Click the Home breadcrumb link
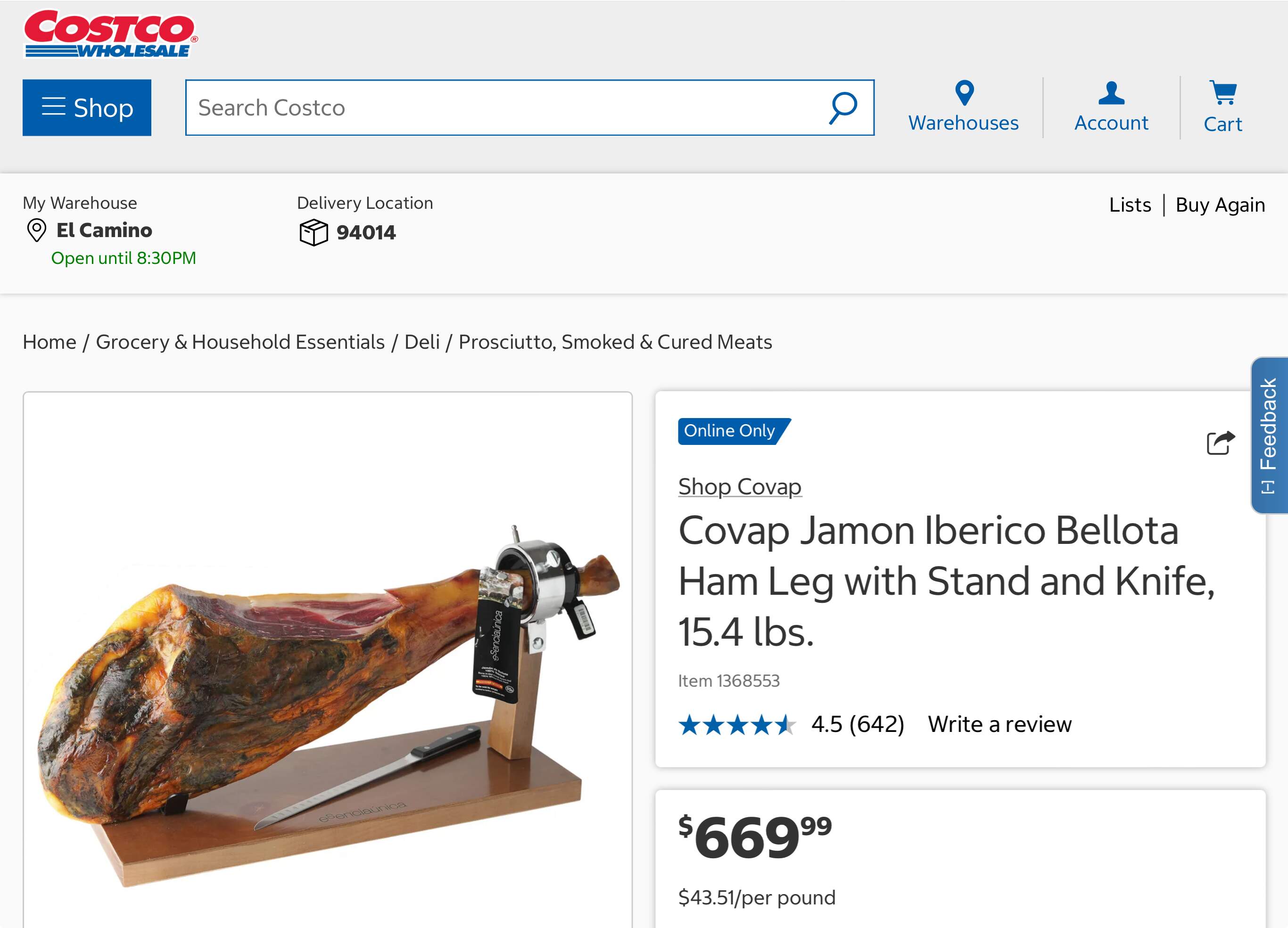 click(x=50, y=342)
